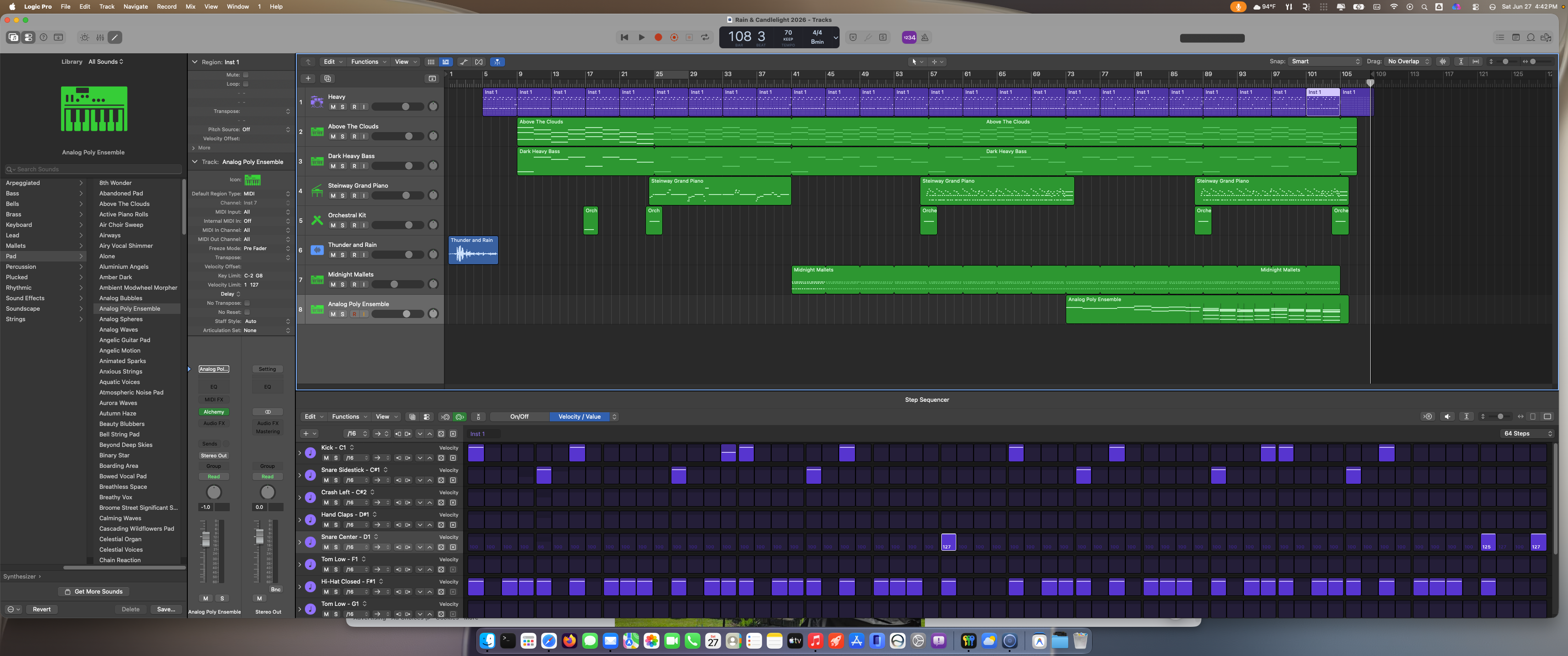This screenshot has width=1568, height=656.
Task: Open the Track menu
Action: tap(107, 7)
